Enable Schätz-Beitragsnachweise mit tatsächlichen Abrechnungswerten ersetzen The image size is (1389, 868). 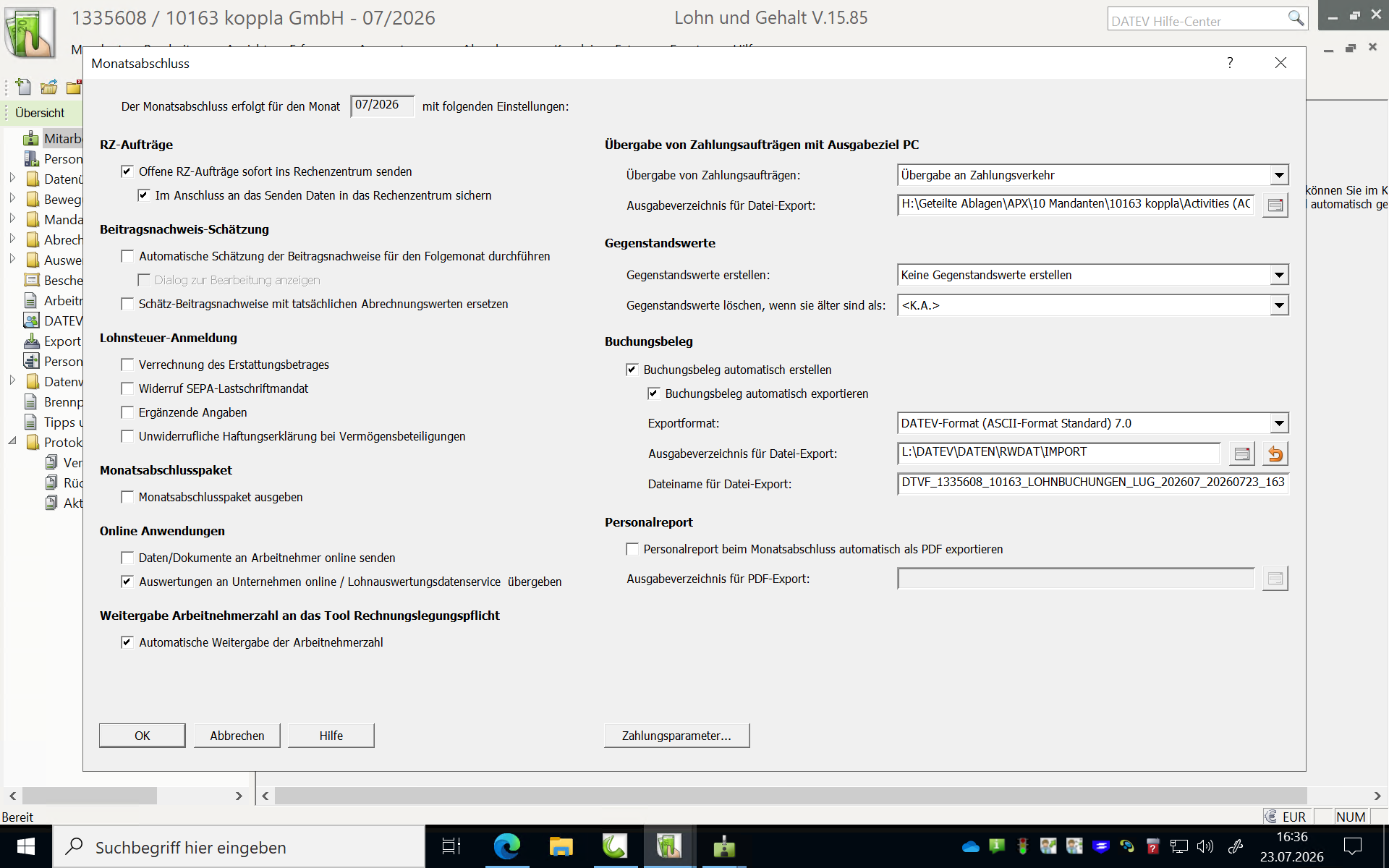coord(127,304)
